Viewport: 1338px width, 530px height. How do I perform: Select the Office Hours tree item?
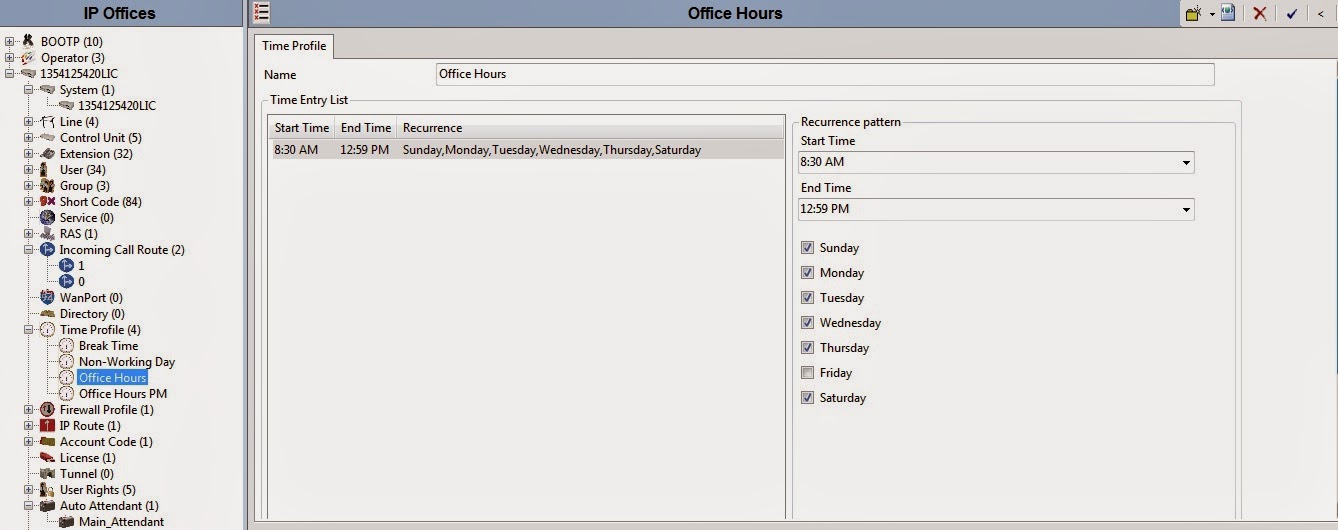tap(112, 377)
